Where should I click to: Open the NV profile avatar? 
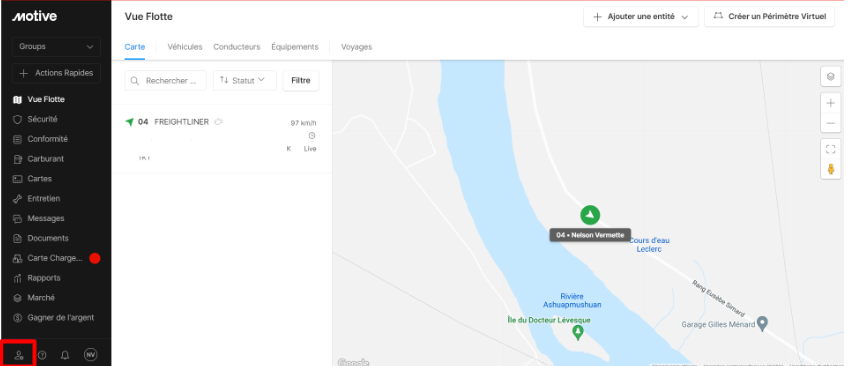tap(91, 355)
